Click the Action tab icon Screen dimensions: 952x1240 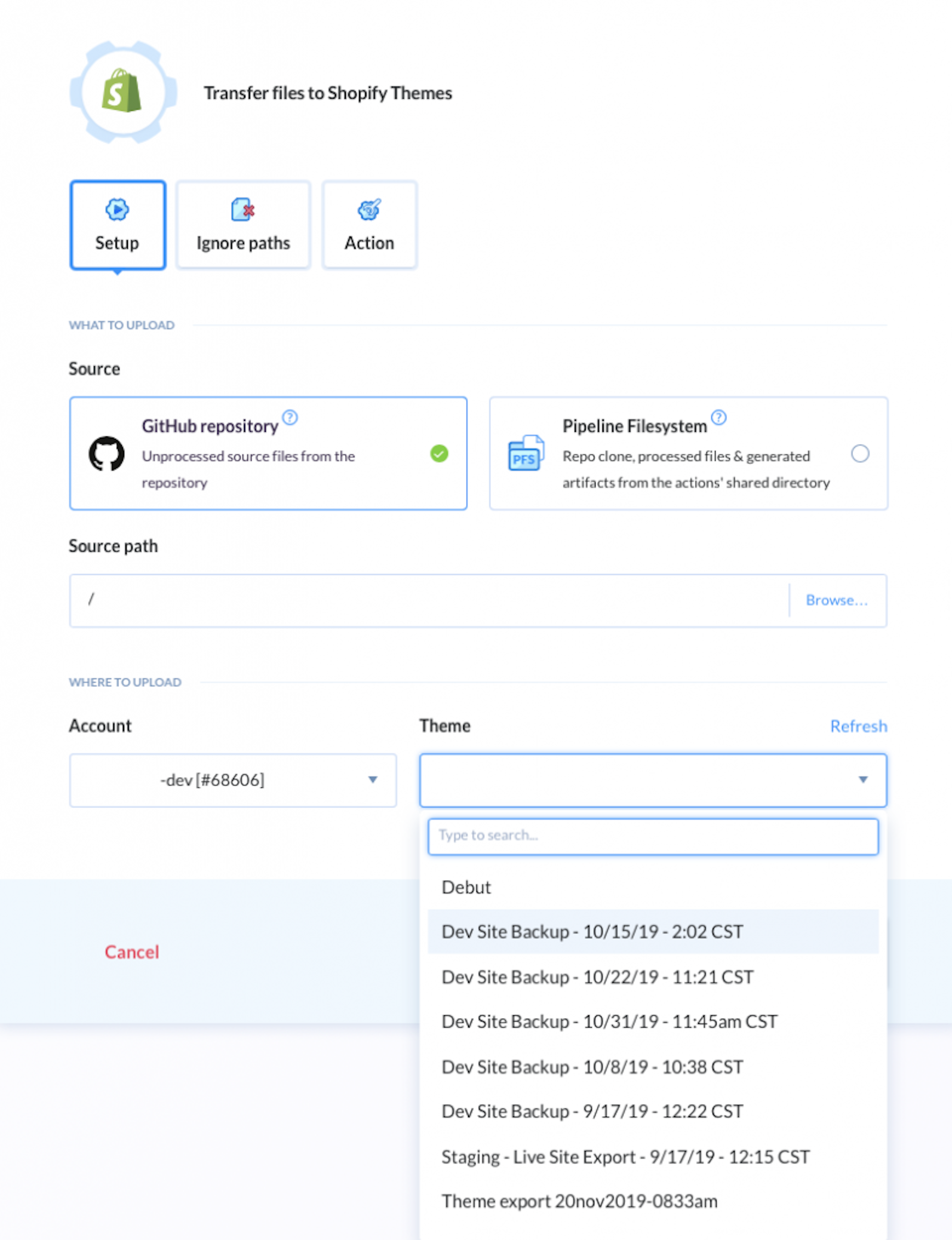tap(370, 210)
